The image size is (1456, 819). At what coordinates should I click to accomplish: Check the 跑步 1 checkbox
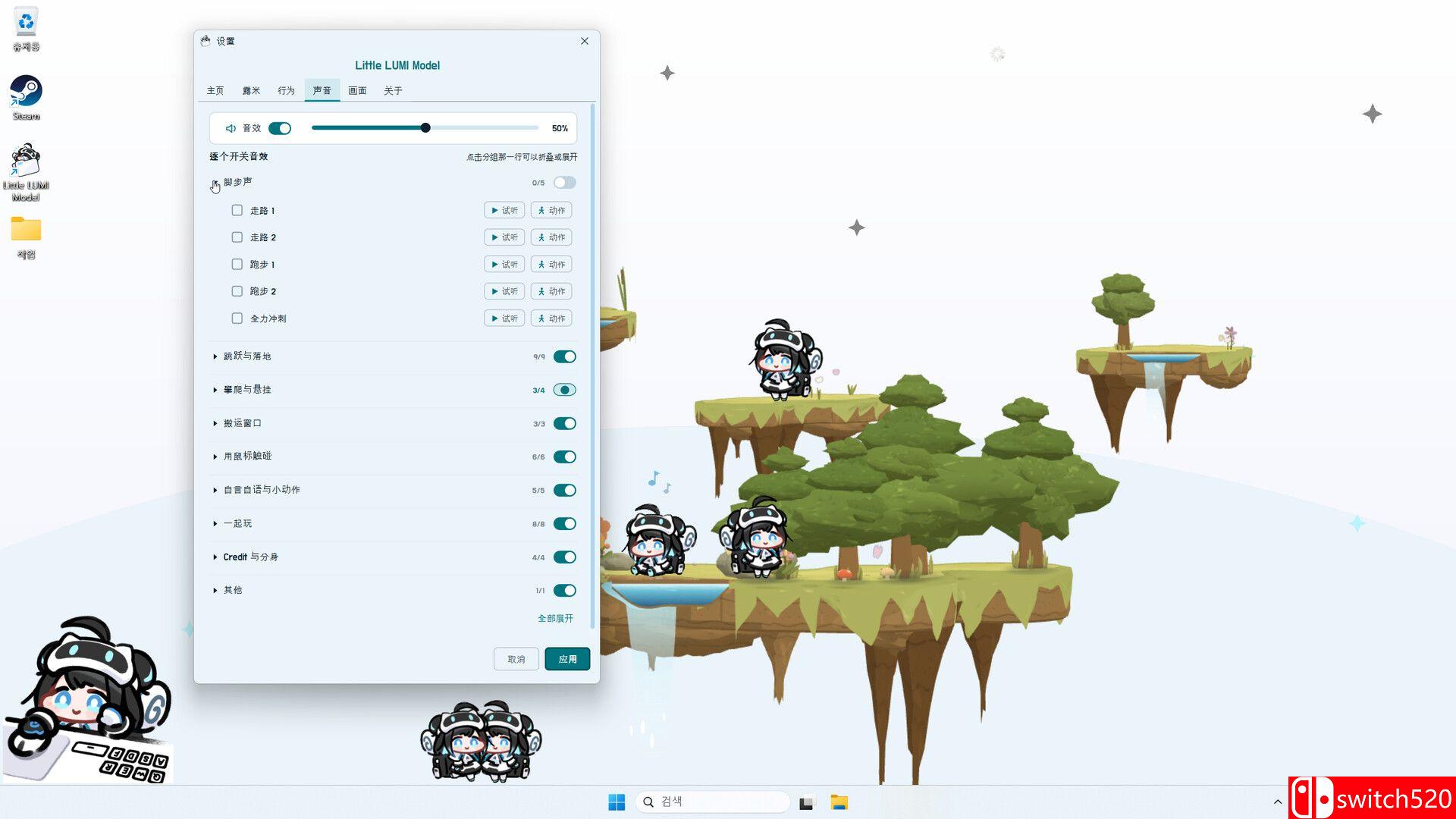[237, 265]
